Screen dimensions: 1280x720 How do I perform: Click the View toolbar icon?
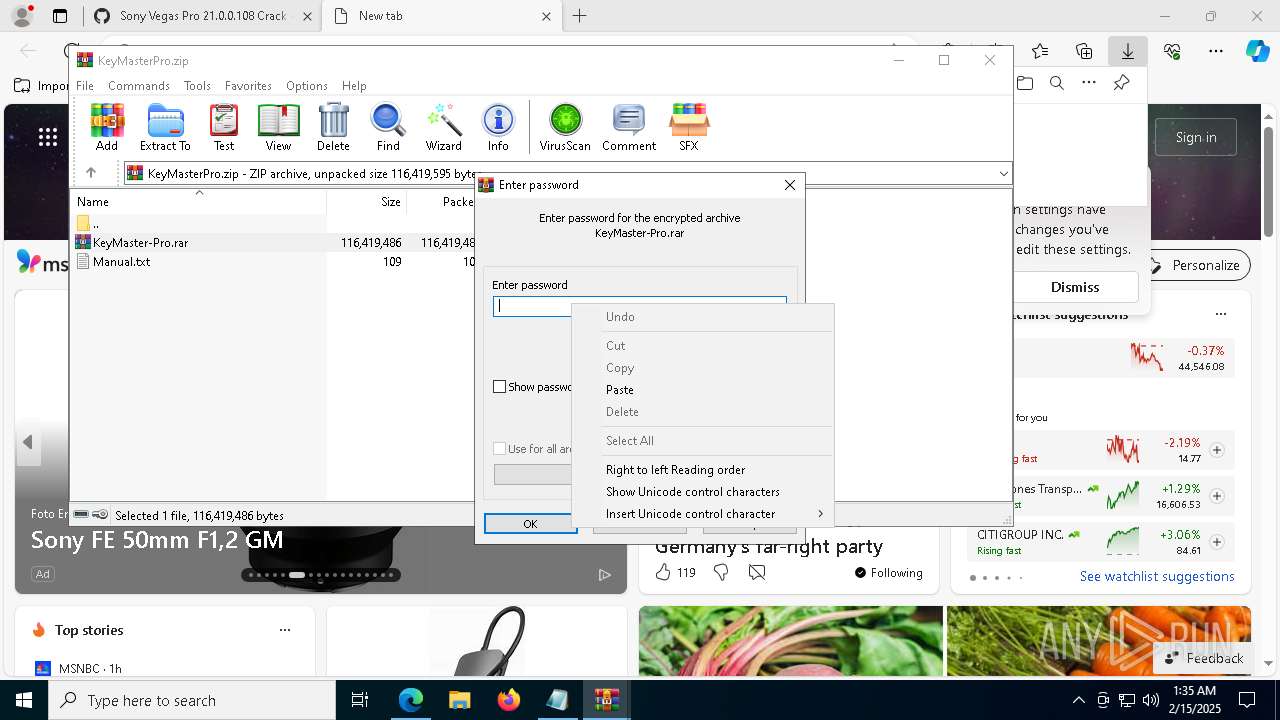click(278, 127)
